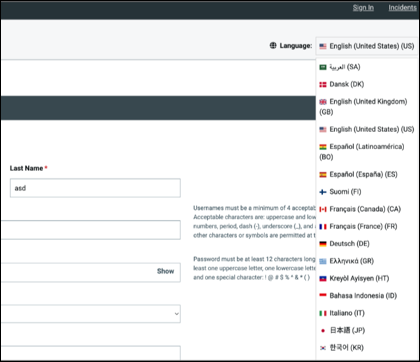Select Français (France) (FR) option
The height and width of the screenshot is (362, 420).
(x=366, y=226)
